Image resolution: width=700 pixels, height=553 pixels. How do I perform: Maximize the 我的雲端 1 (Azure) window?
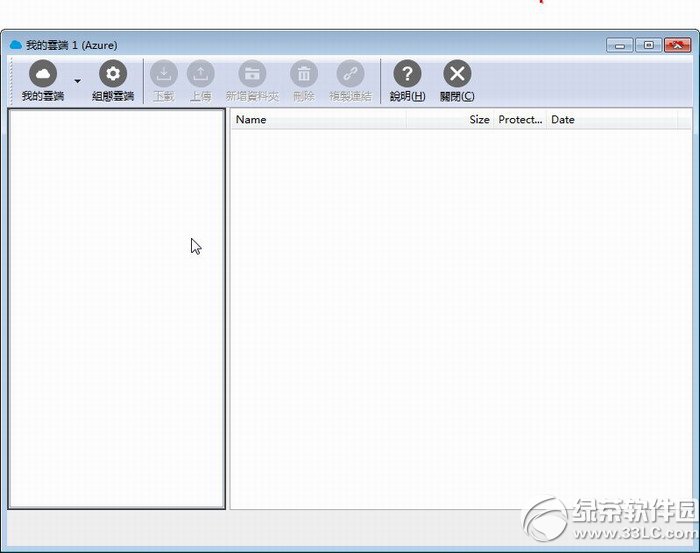pyautogui.click(x=649, y=45)
